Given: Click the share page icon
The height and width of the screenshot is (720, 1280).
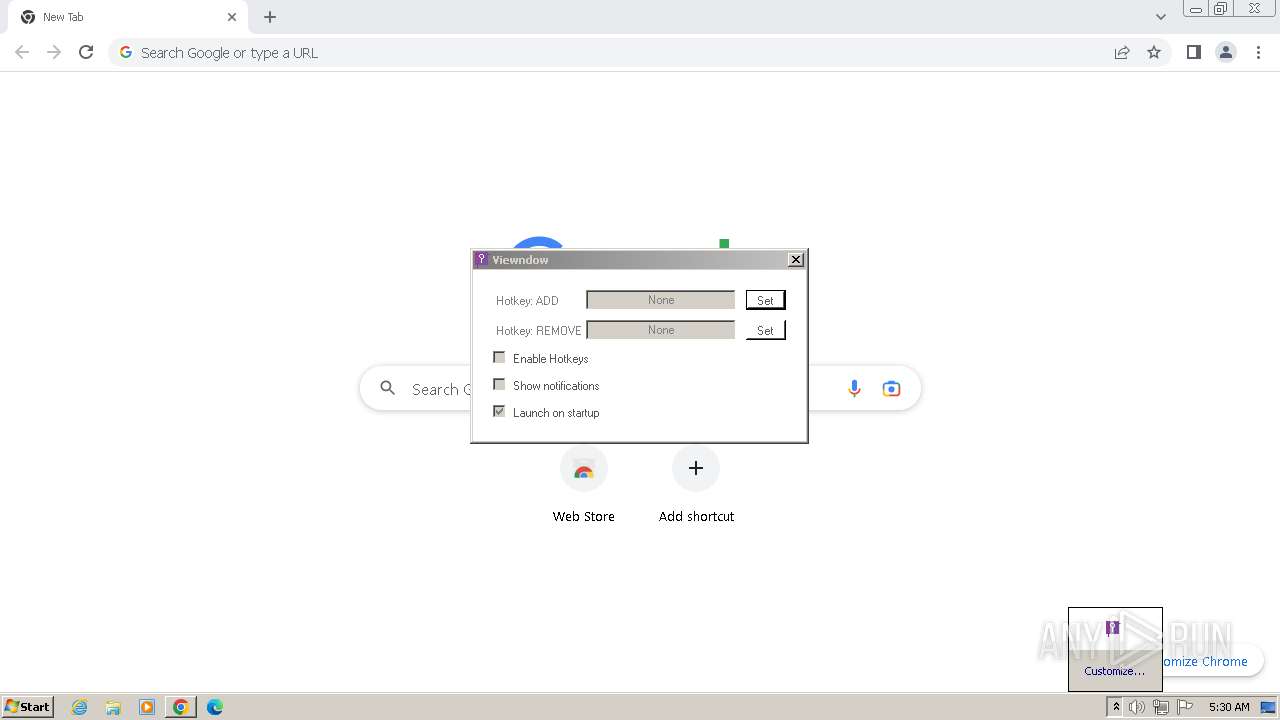Looking at the screenshot, I should coord(1122,52).
